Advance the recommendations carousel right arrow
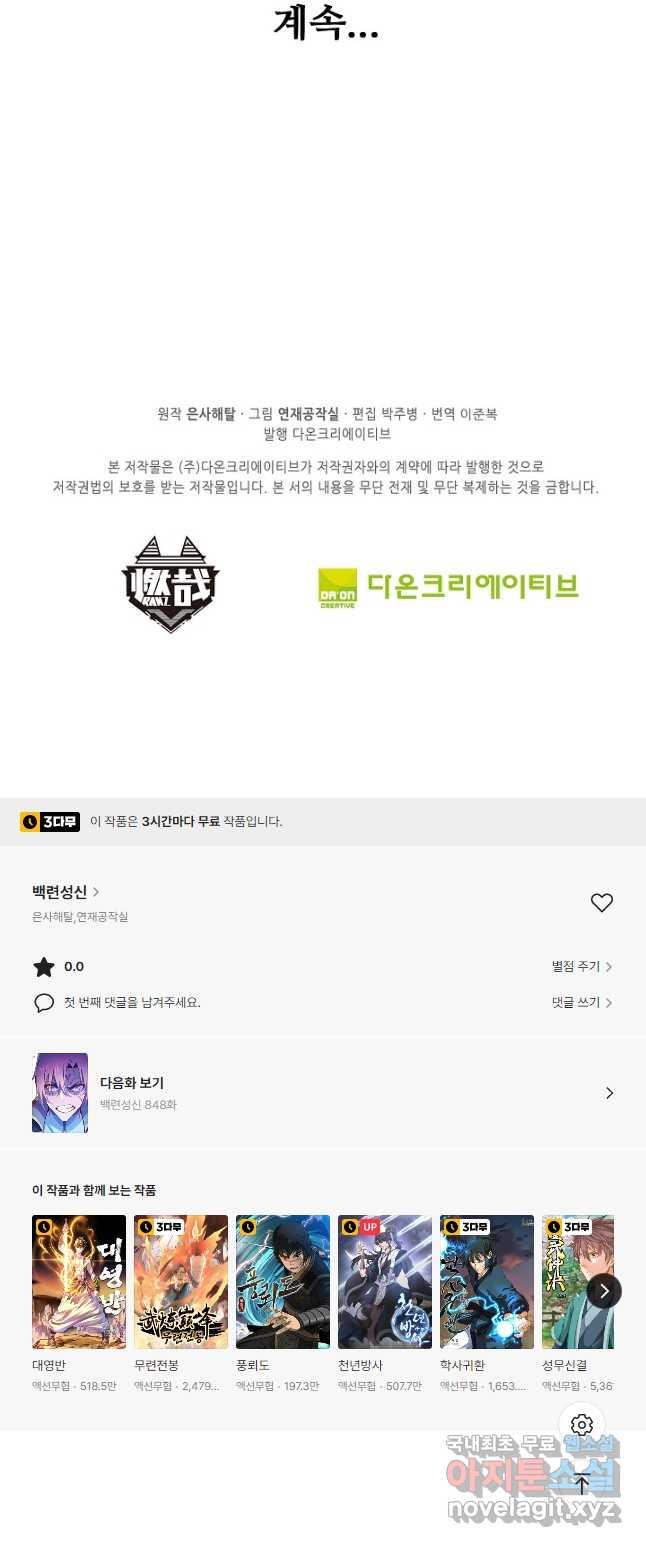The height and width of the screenshot is (1547, 646). click(604, 1291)
